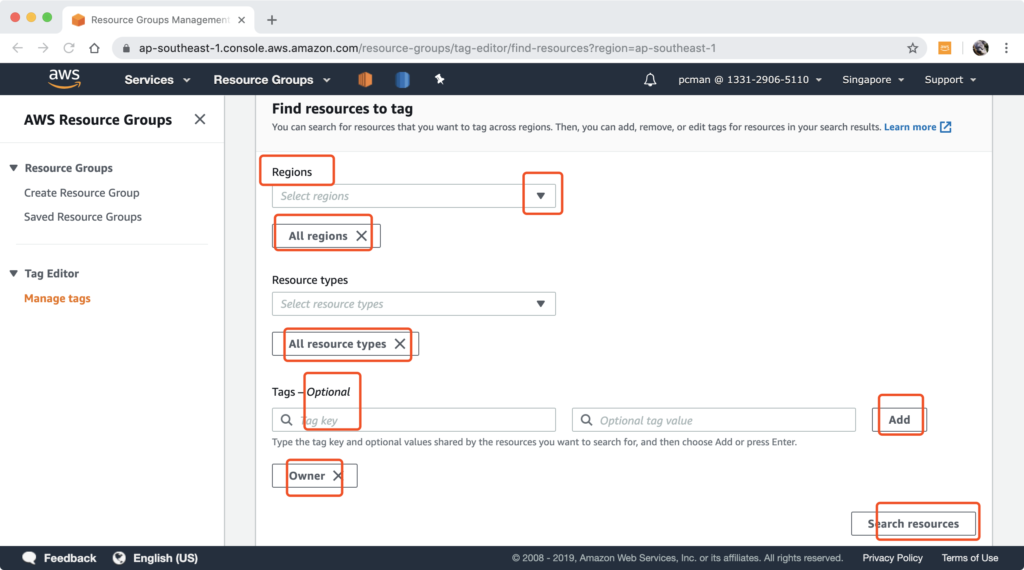The height and width of the screenshot is (570, 1024).
Task: Click the pushpin shortcut icon
Action: point(440,79)
